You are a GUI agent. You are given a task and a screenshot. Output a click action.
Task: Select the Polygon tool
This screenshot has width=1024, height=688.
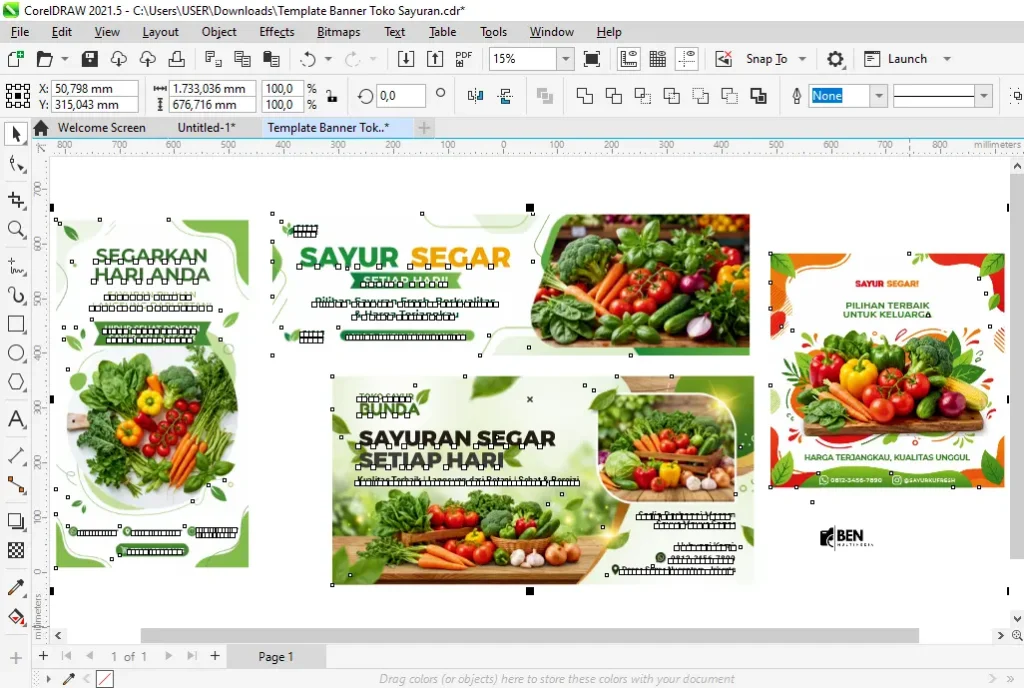click(16, 382)
